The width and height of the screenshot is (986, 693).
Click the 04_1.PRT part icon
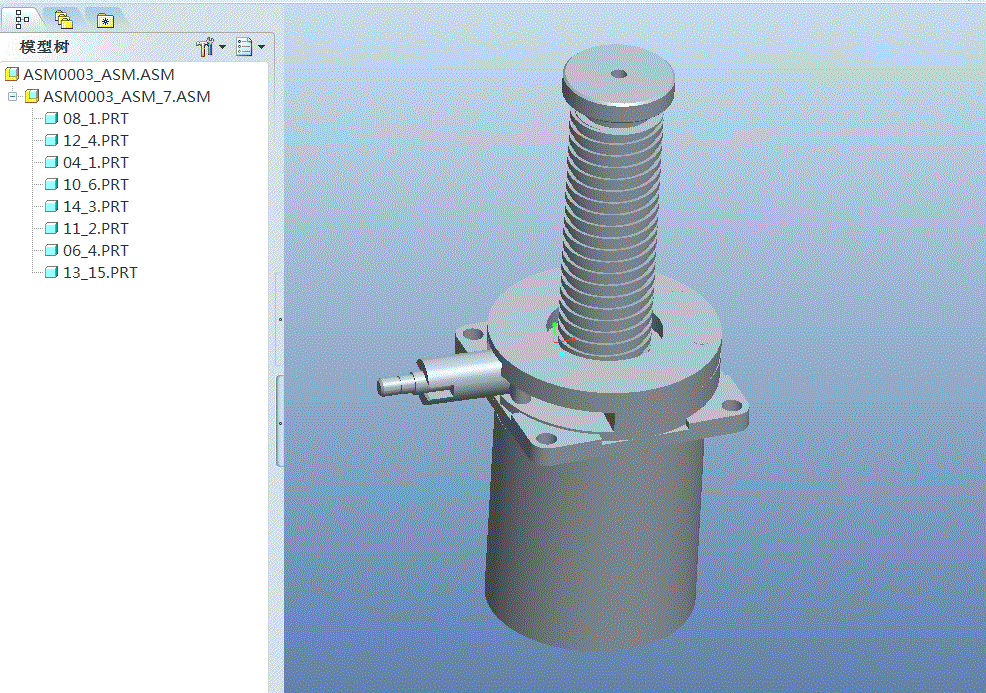click(x=52, y=162)
